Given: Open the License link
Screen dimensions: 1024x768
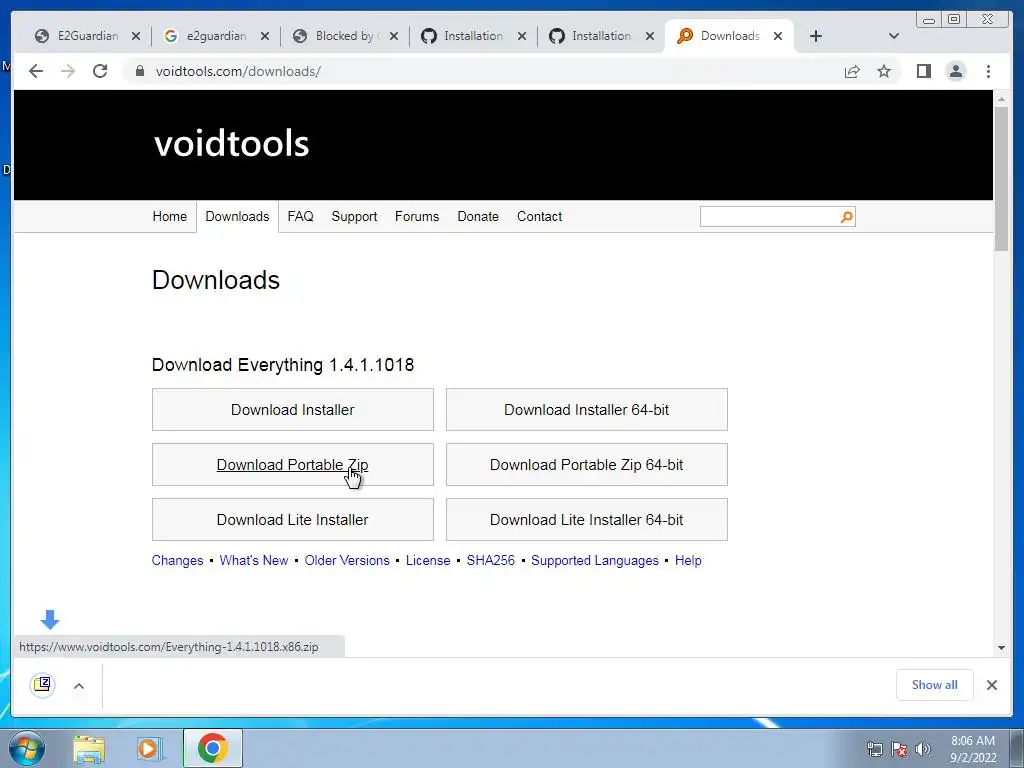Looking at the screenshot, I should (428, 560).
